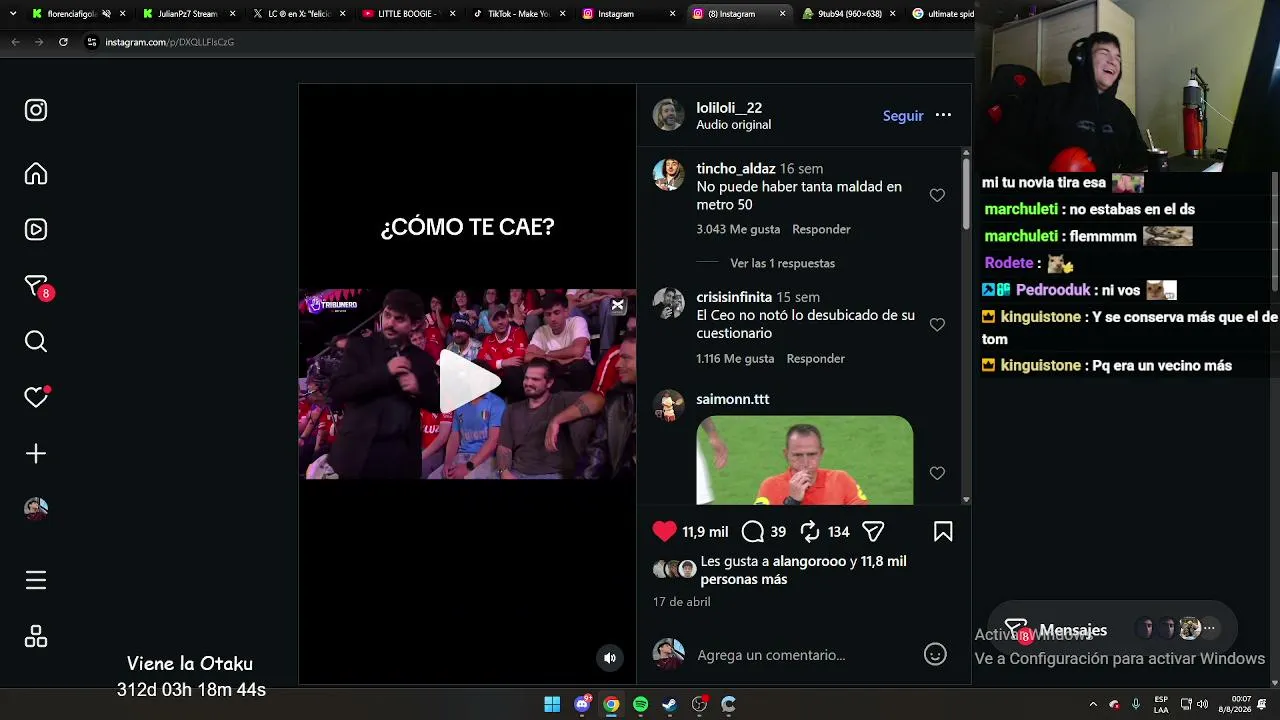Open post options three-dots menu
1280x720 pixels.
pyautogui.click(x=943, y=115)
